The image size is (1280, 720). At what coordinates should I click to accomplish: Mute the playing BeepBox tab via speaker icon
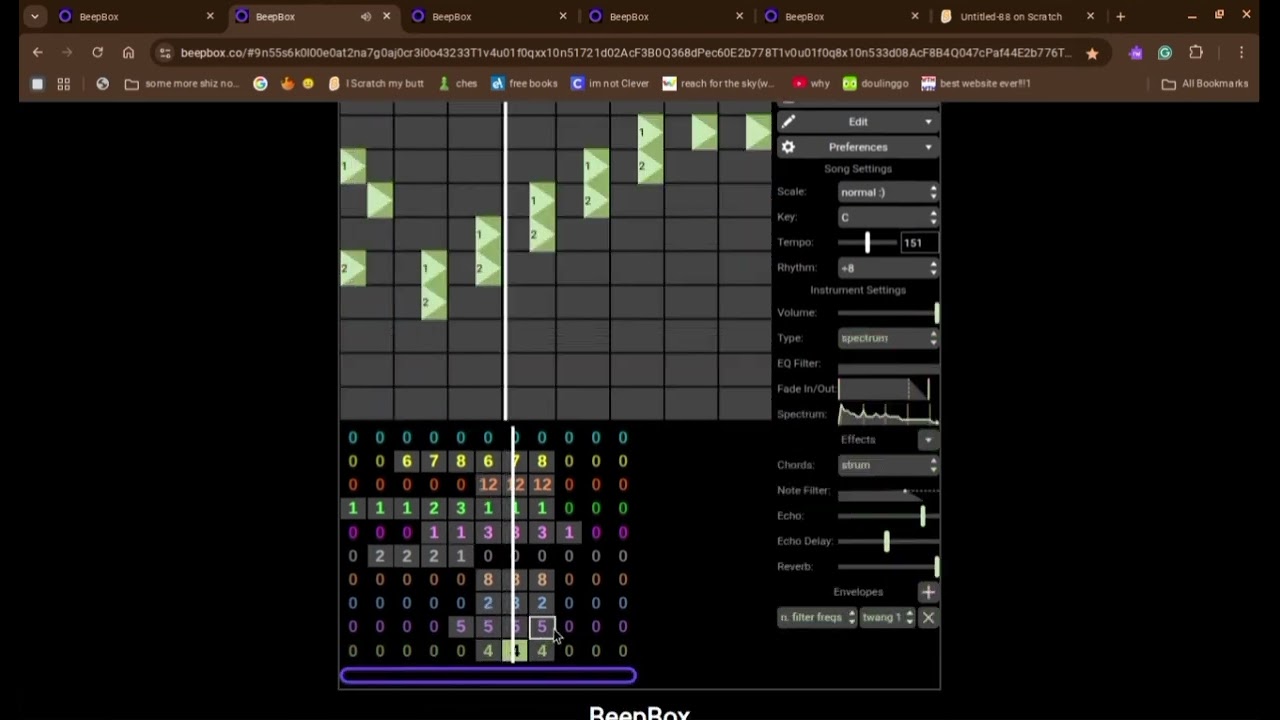click(x=366, y=16)
